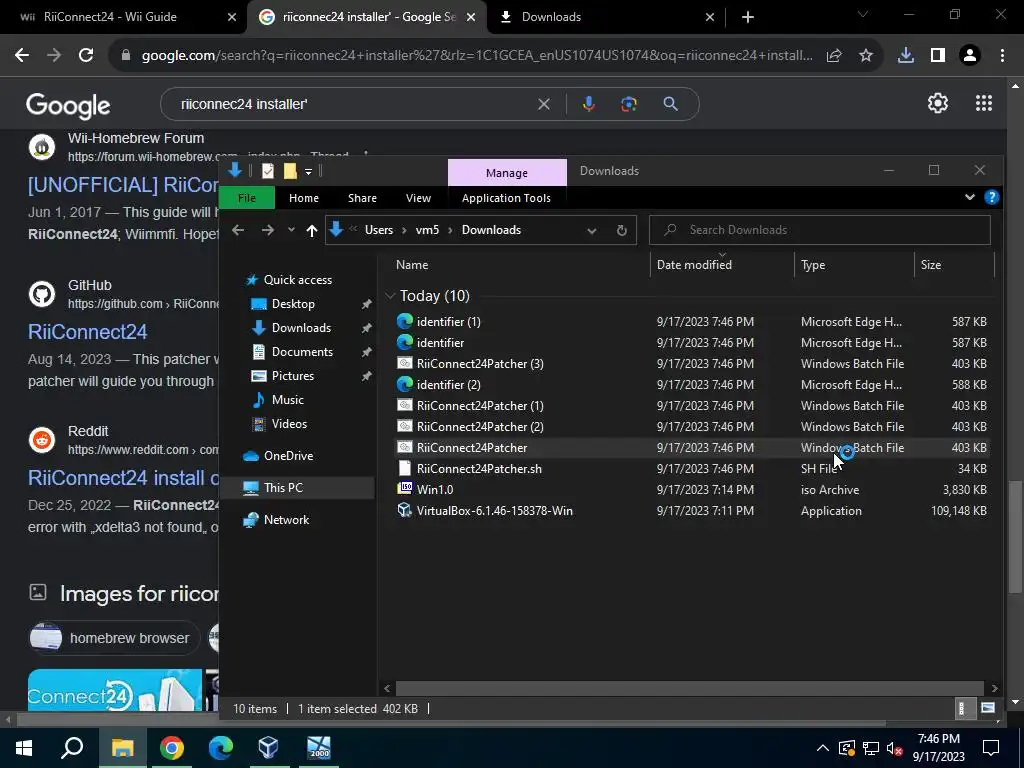Screen dimensions: 1024x768
Task: Open Google quick settings gear
Action: [938, 103]
